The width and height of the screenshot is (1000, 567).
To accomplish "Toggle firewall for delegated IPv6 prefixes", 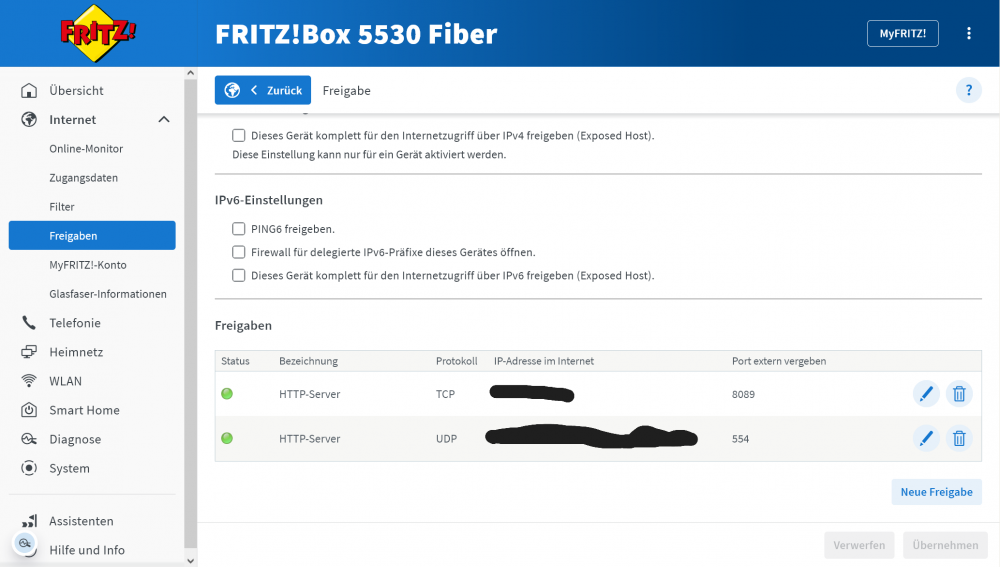I will [x=238, y=252].
